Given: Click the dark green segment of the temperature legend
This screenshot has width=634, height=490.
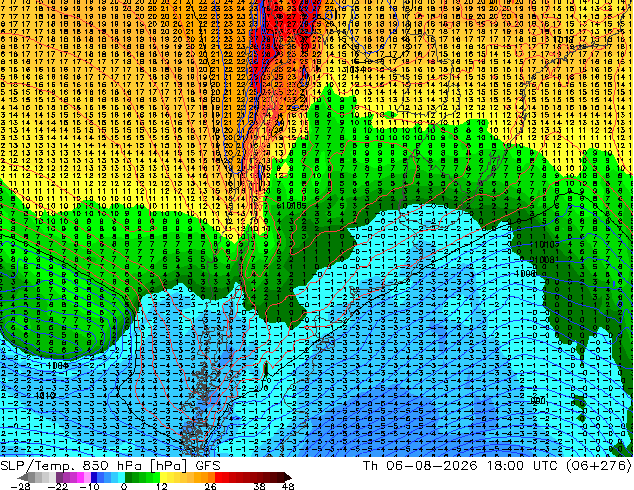Looking at the screenshot, I should click(129, 477).
